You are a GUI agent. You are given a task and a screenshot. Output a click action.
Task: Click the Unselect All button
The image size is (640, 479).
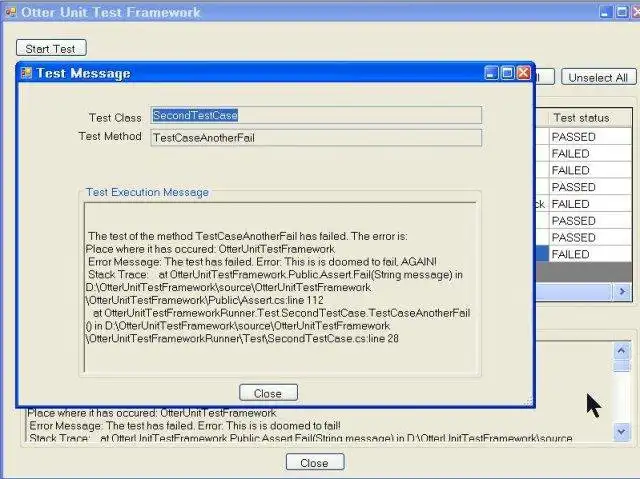click(x=598, y=77)
